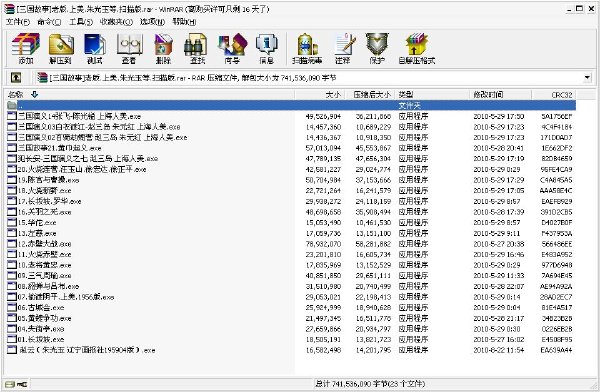
Task: Click the 文件夹 type cell in the '..' row
Action: [x=409, y=105]
